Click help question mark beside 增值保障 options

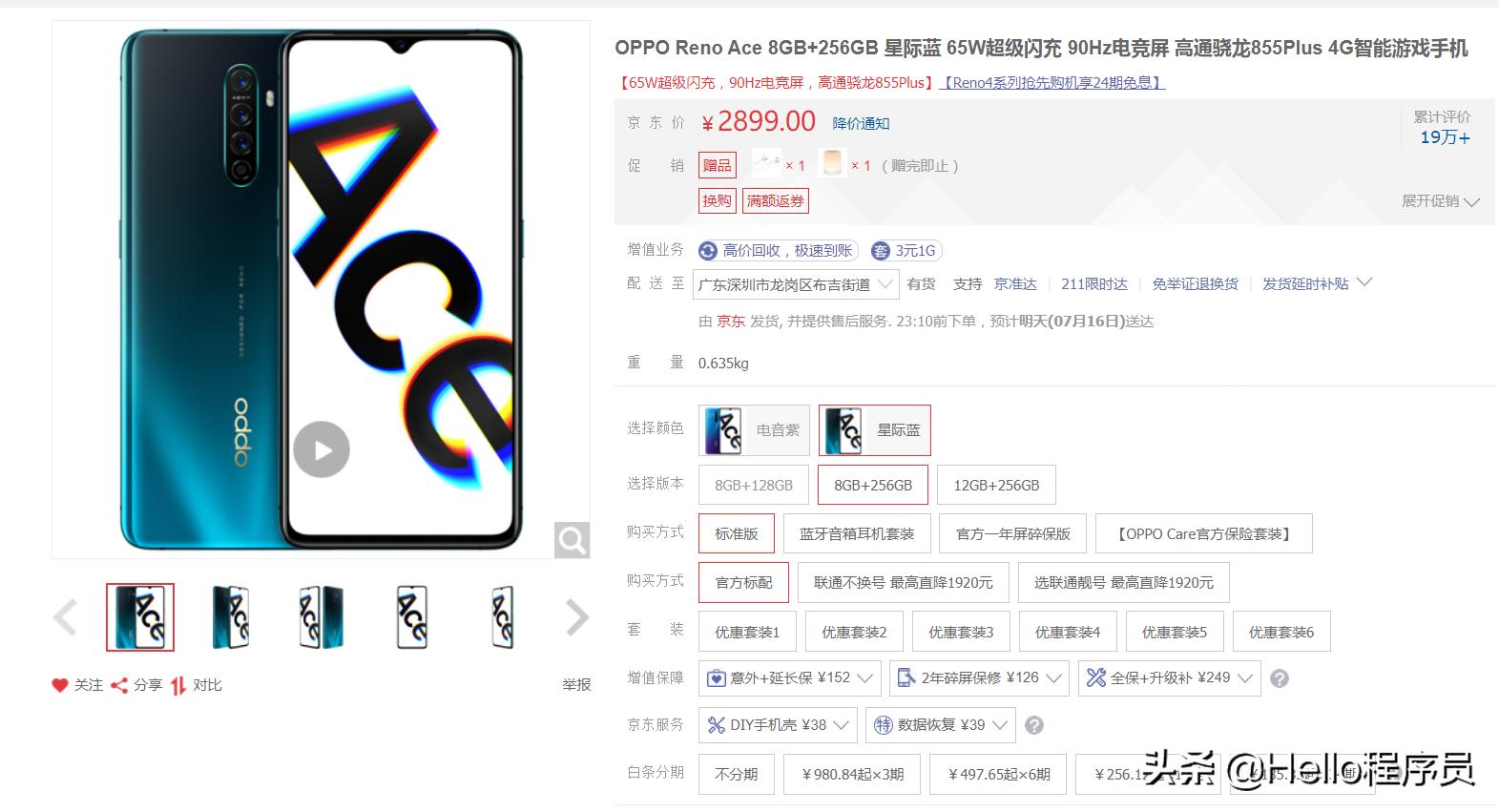(x=1280, y=678)
